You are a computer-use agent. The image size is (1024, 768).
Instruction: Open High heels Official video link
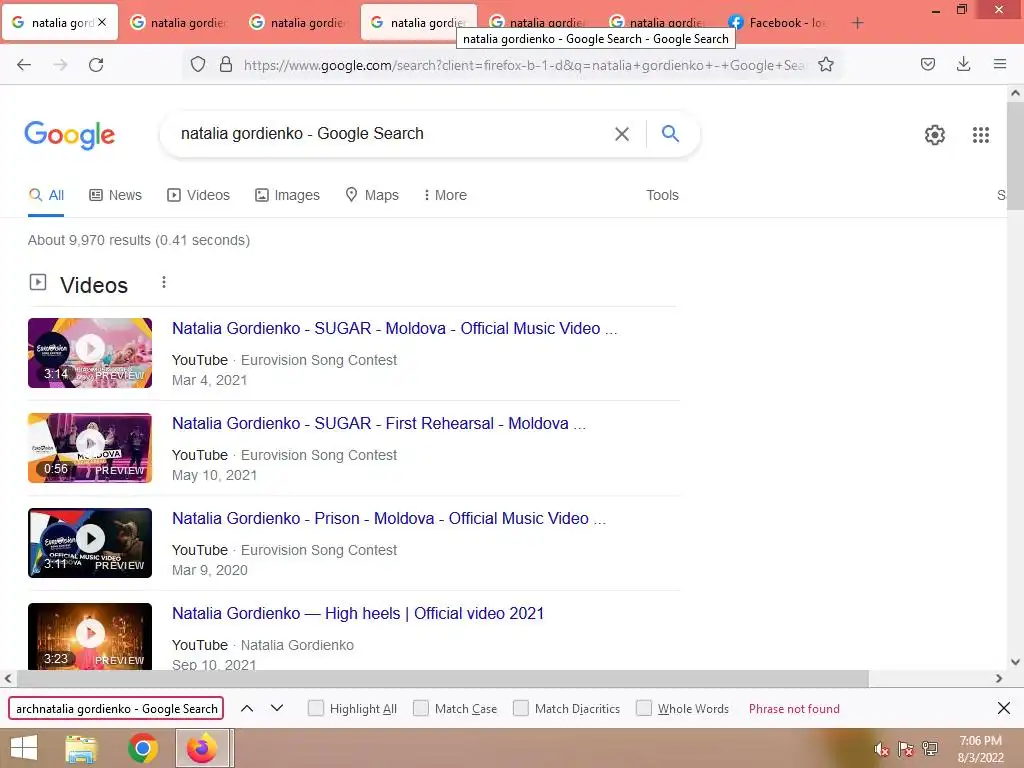[358, 613]
